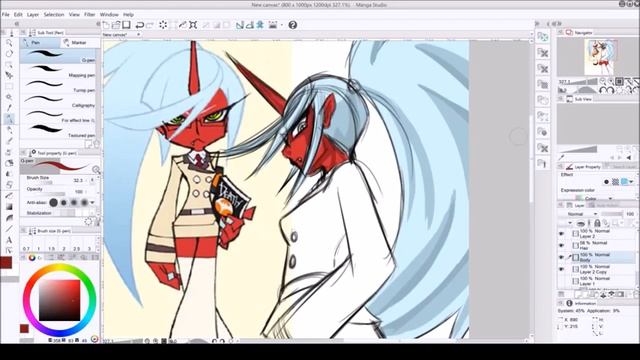Switch to the Pen sub tool tab

[x=39, y=42]
